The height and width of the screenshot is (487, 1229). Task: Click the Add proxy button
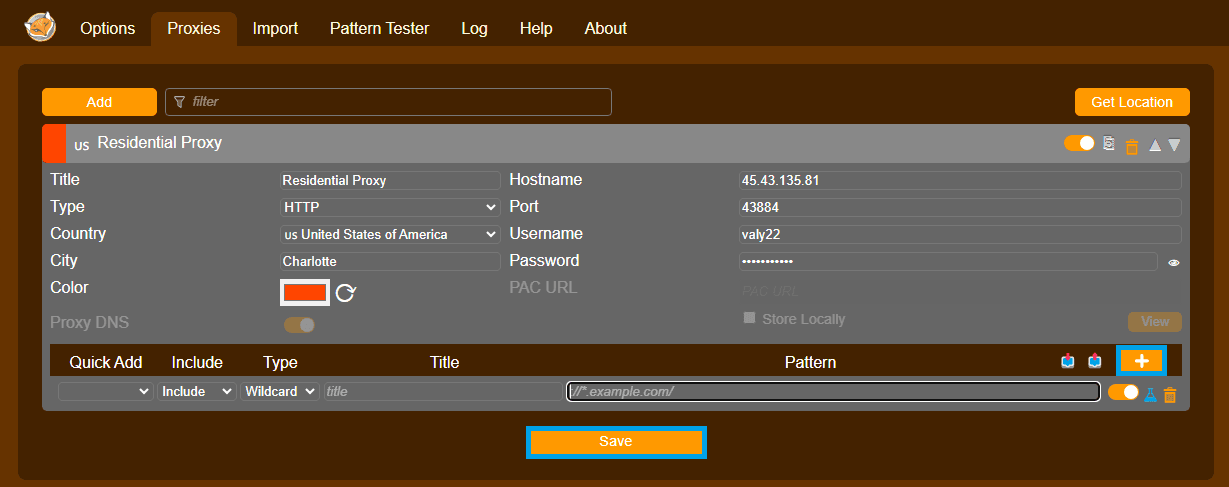(99, 102)
